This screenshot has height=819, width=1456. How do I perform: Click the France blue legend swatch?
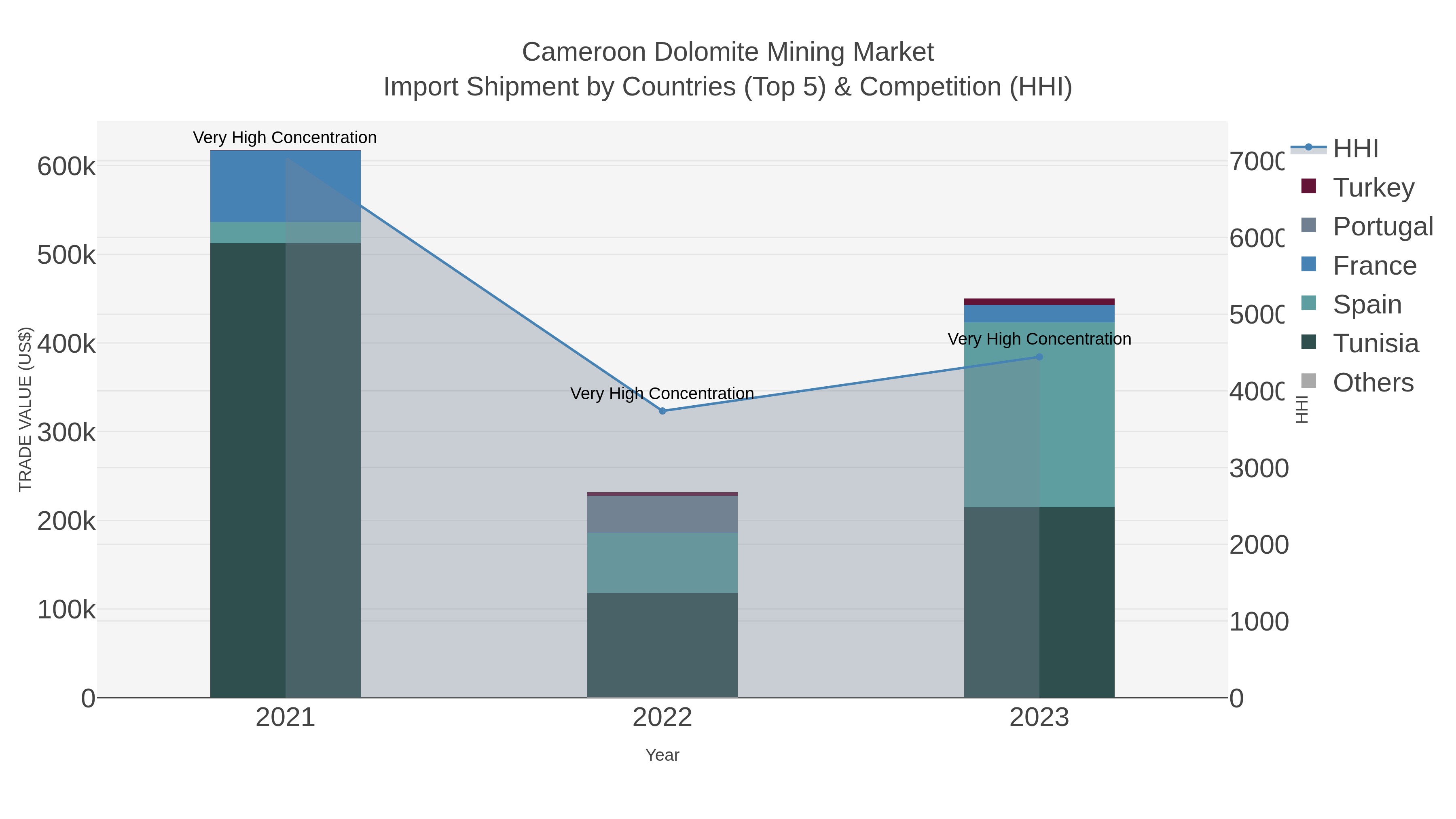pyautogui.click(x=1308, y=264)
